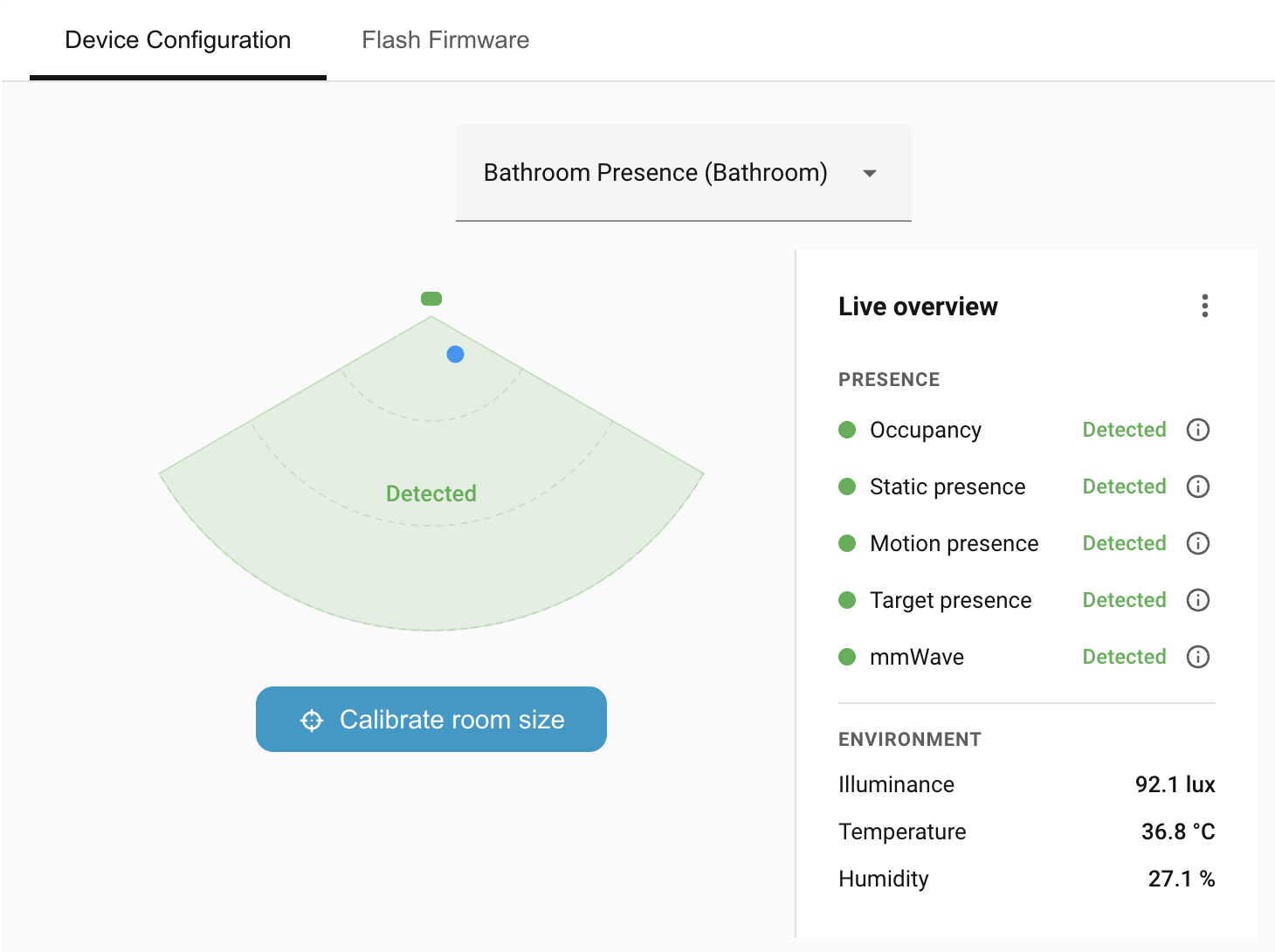
Task: Click Calibrate room size button
Action: 431,719
